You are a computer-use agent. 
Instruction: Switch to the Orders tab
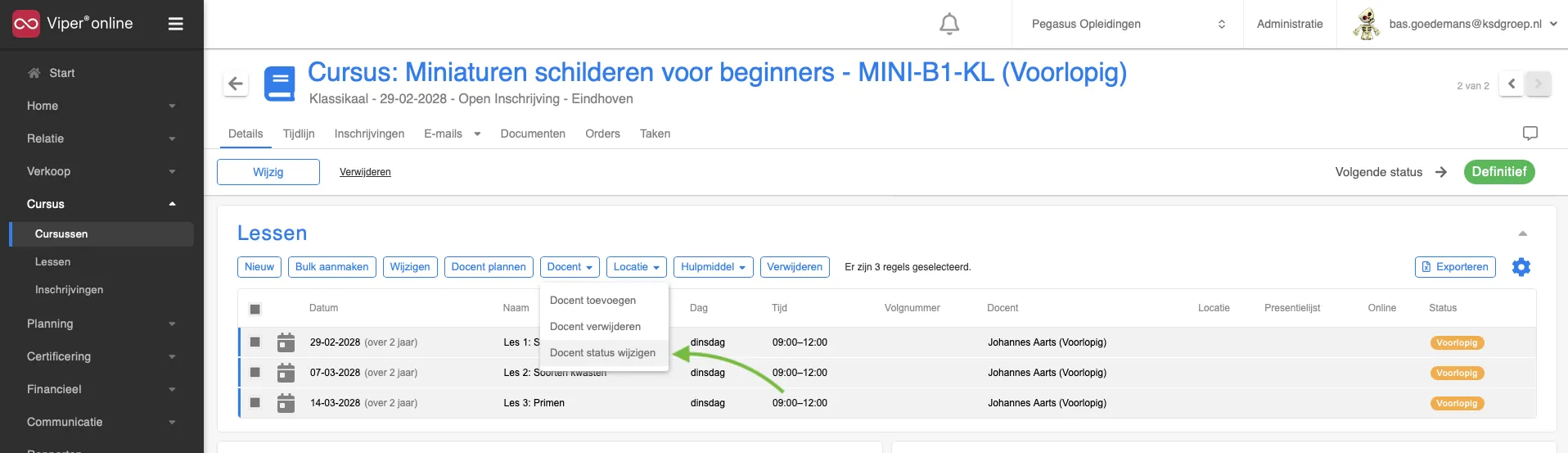602,134
